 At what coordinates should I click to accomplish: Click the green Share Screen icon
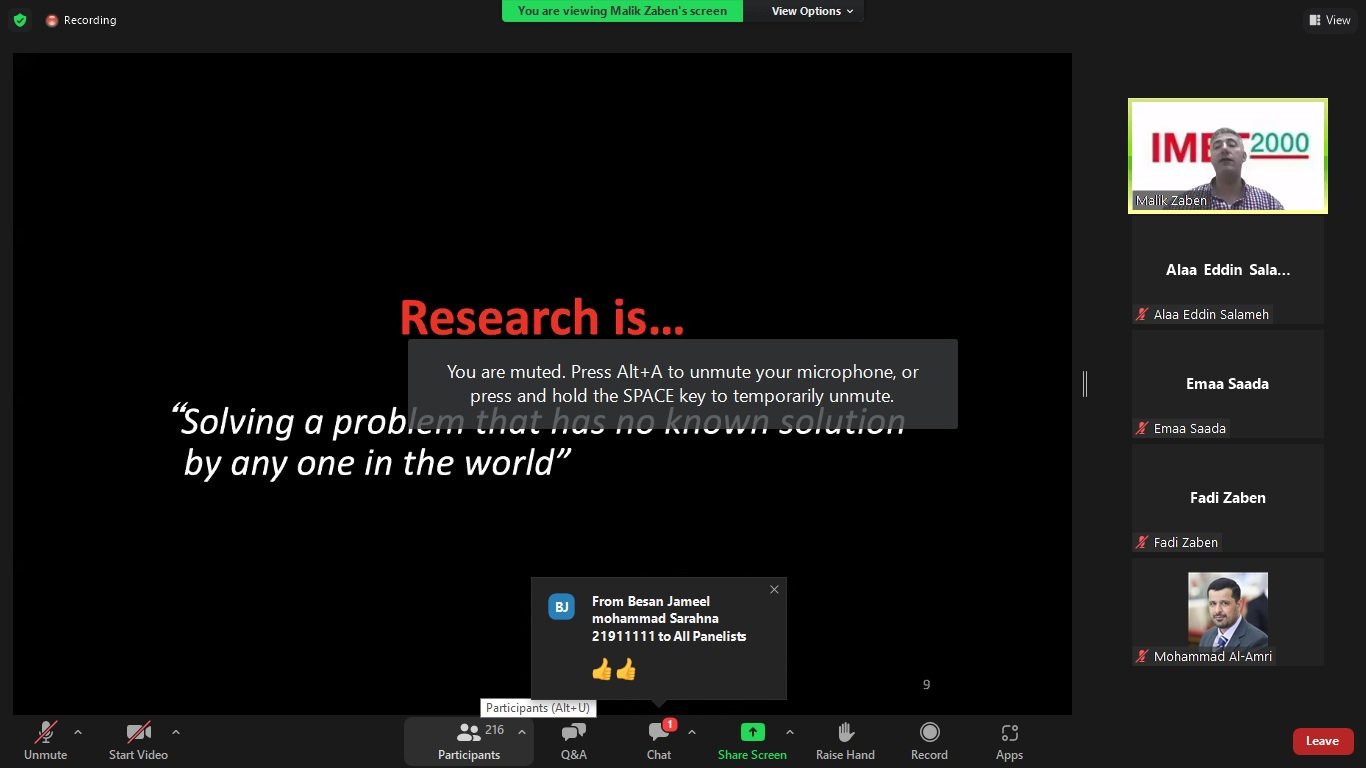(752, 733)
